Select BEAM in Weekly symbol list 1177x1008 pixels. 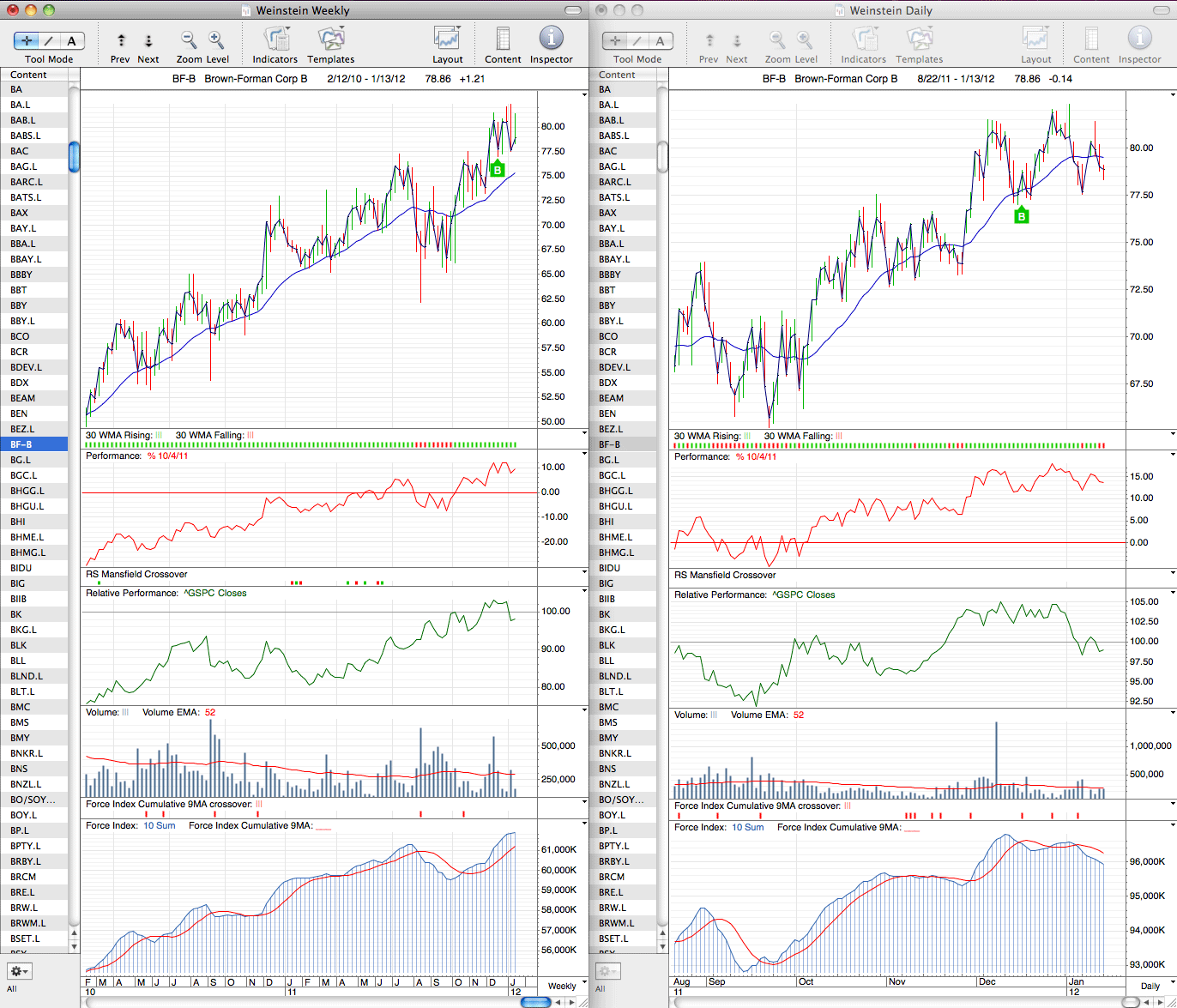coord(34,398)
